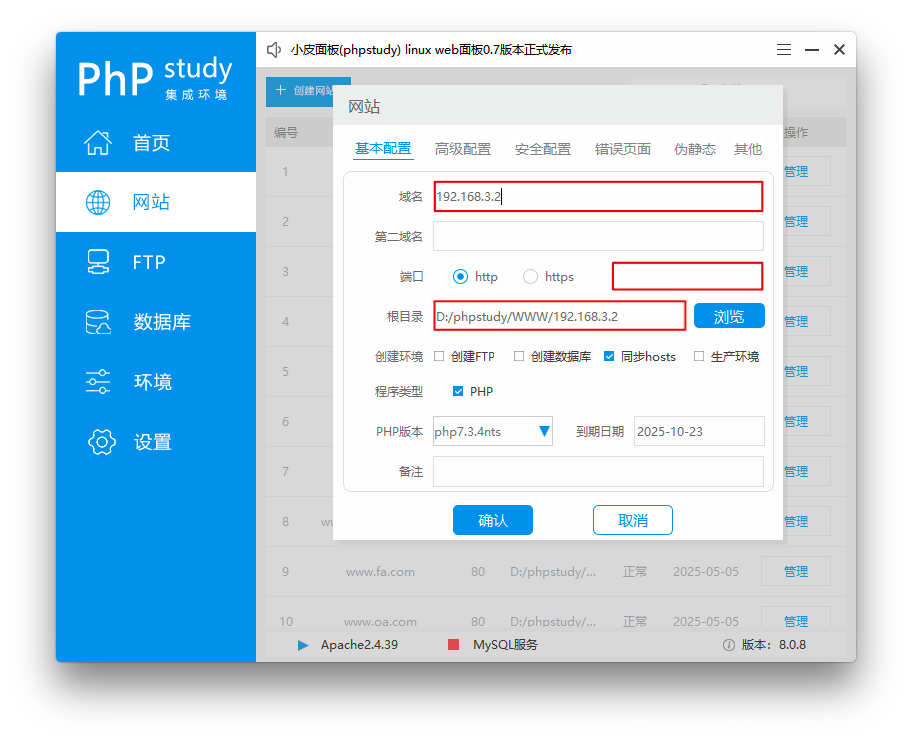Click the 浏览 browse button
Viewport: 912px width, 742px height.
(x=729, y=316)
